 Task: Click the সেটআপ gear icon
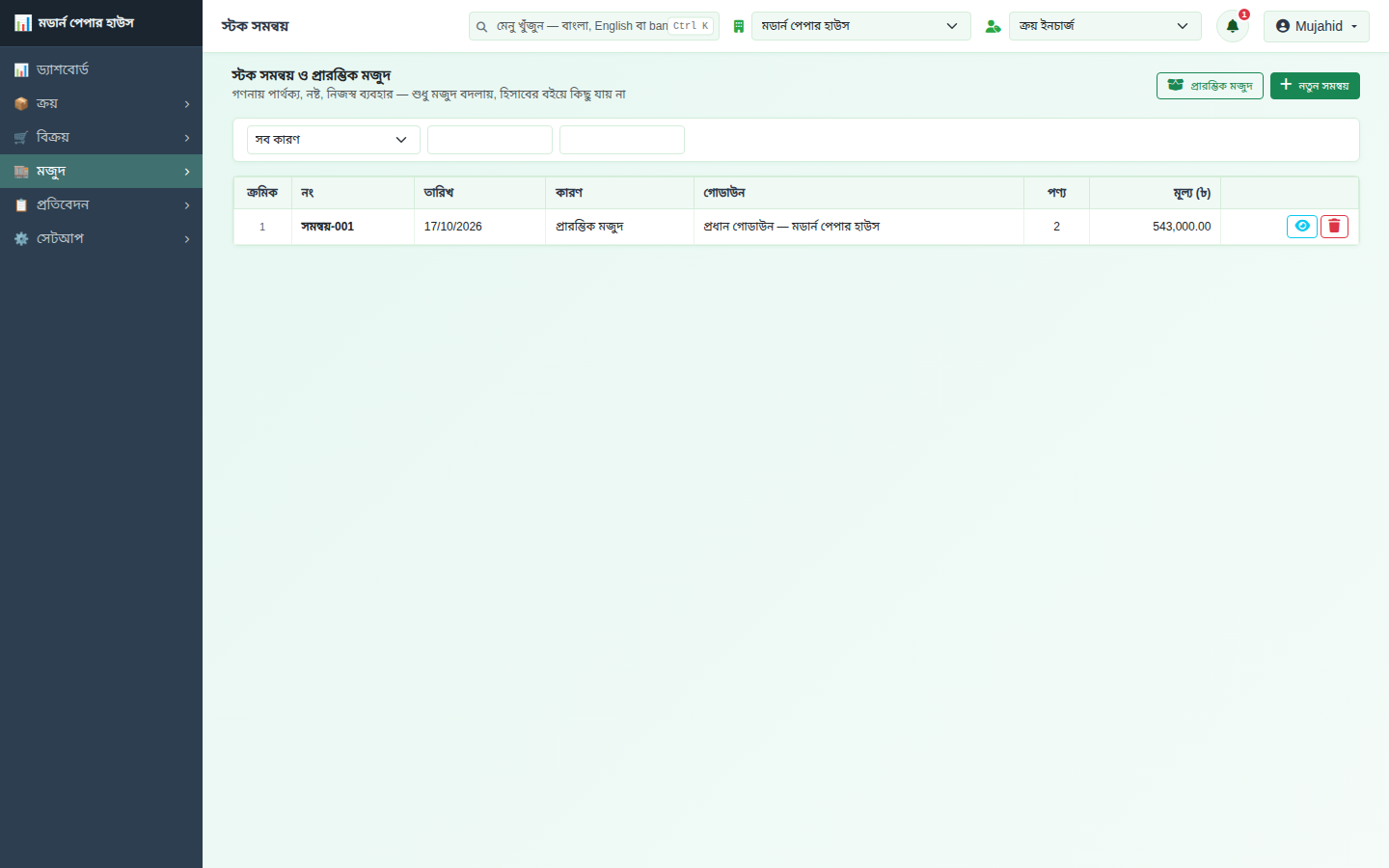pyautogui.click(x=21, y=239)
